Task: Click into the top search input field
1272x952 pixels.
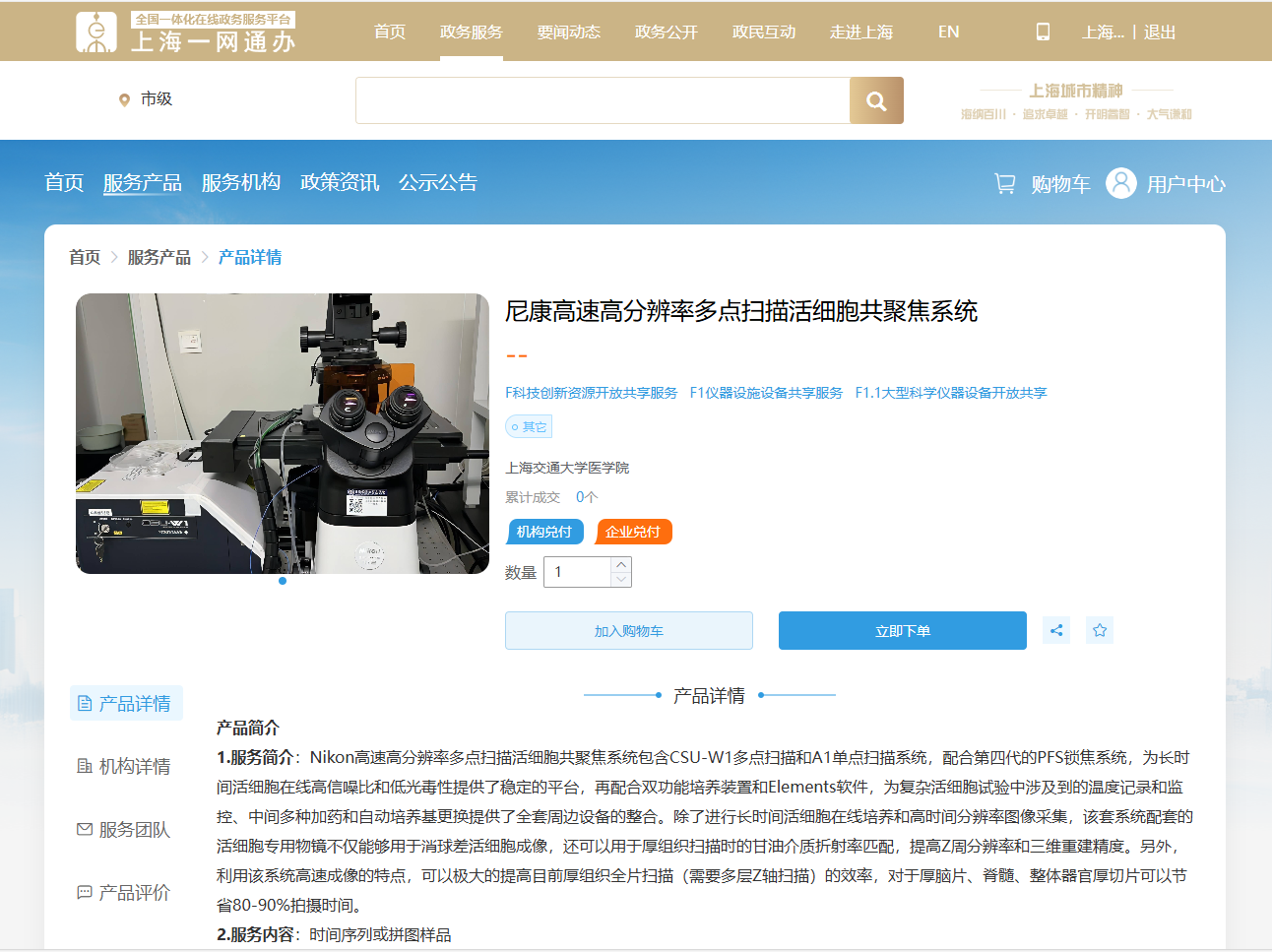Action: click(x=602, y=100)
